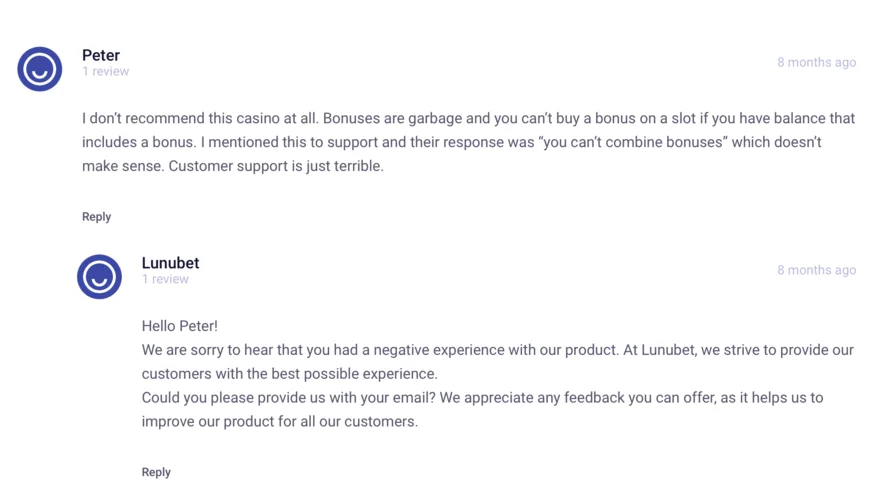This screenshot has width=880, height=501.
Task: Open the Peter username profile
Action: point(101,55)
